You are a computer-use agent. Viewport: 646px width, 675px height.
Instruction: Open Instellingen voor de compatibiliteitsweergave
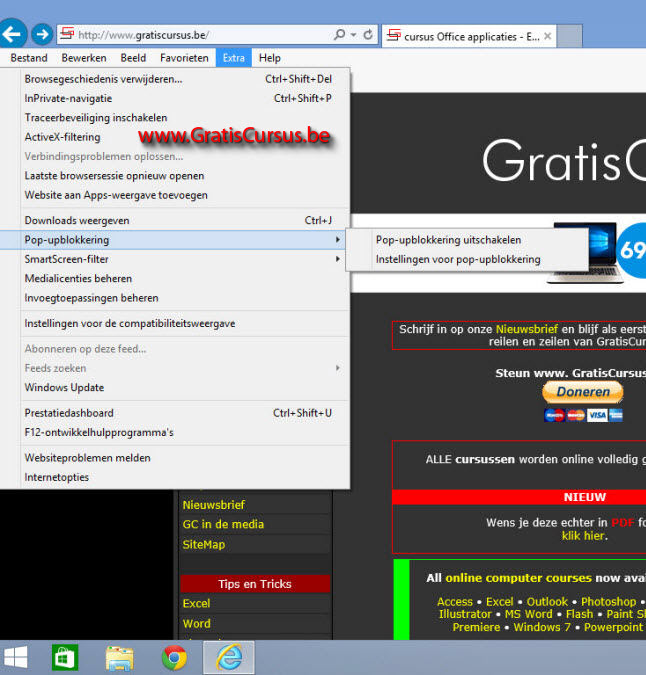[175, 324]
